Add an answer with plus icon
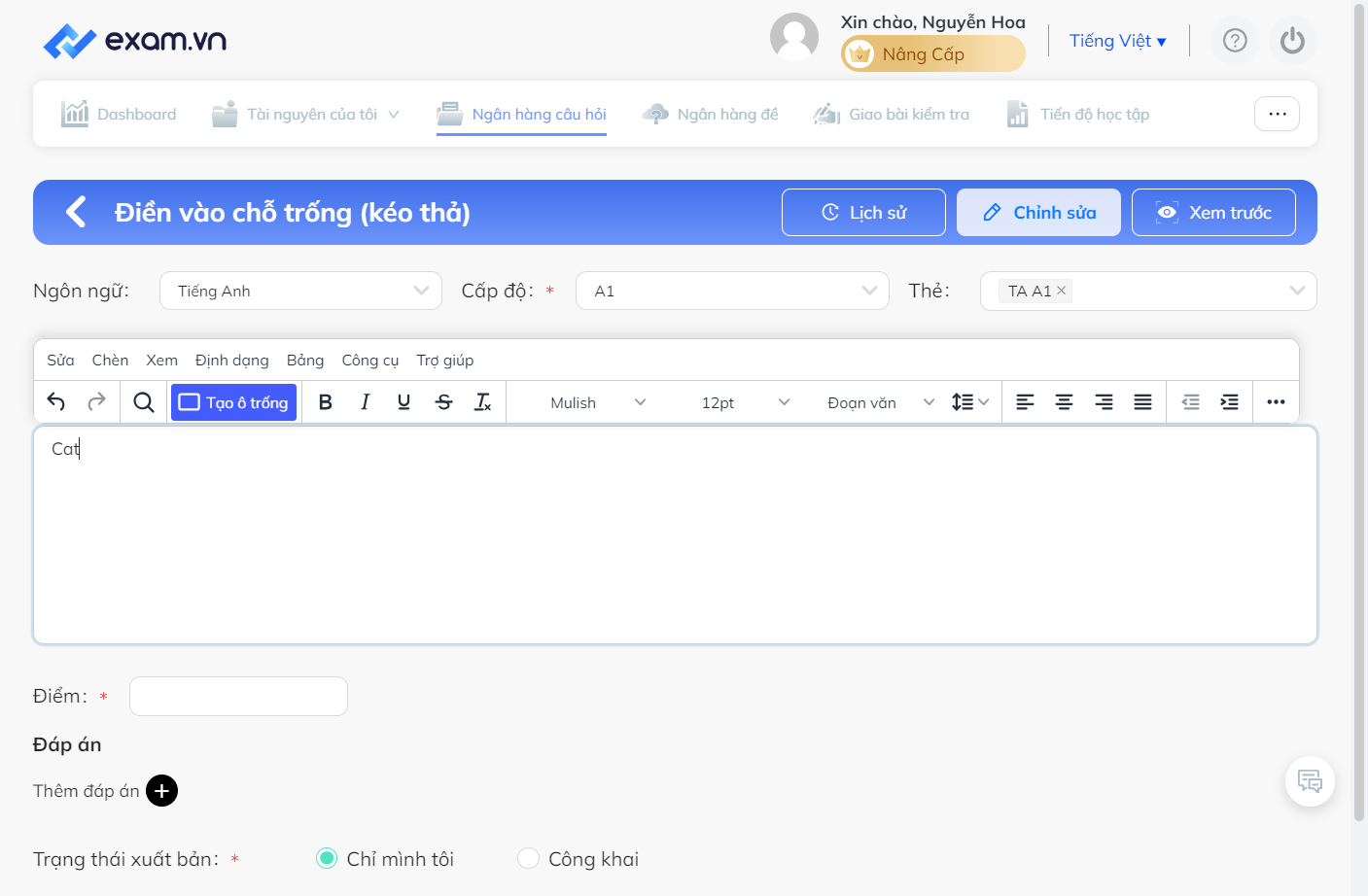Image resolution: width=1368 pixels, height=896 pixels. click(161, 791)
